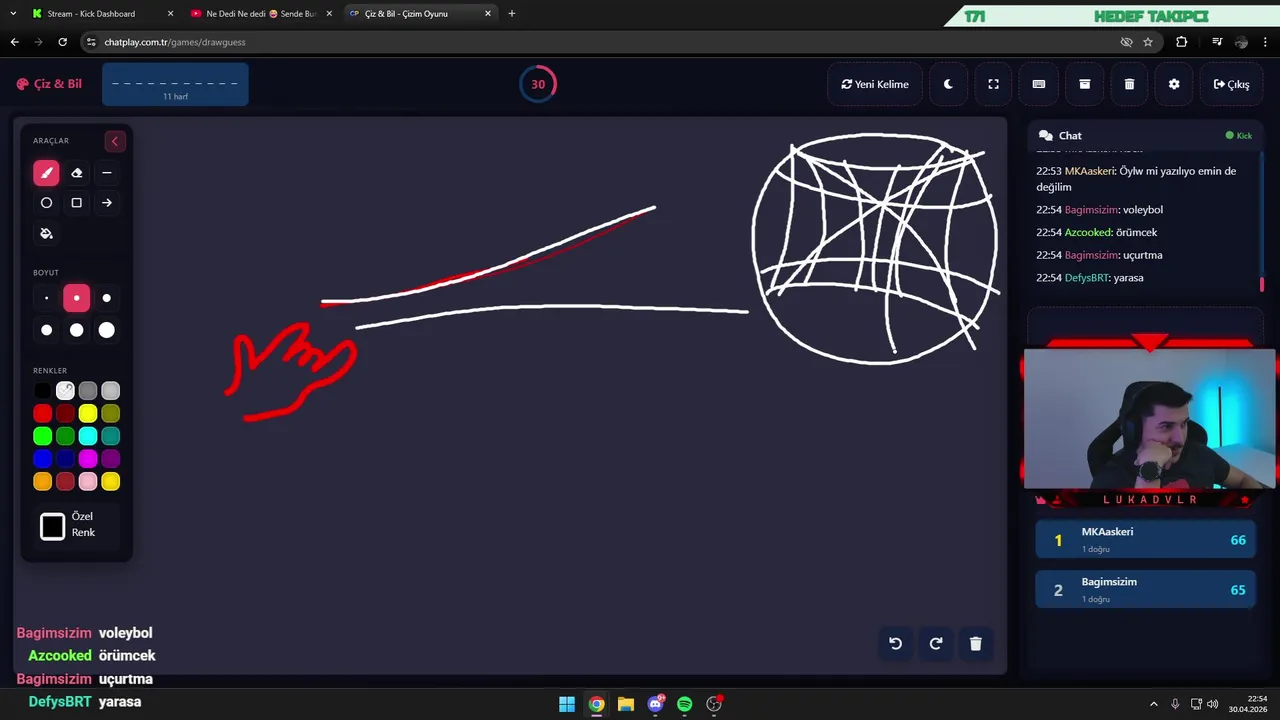Viewport: 1280px width, 720px height.
Task: Toggle dark mode moon button
Action: point(948,84)
